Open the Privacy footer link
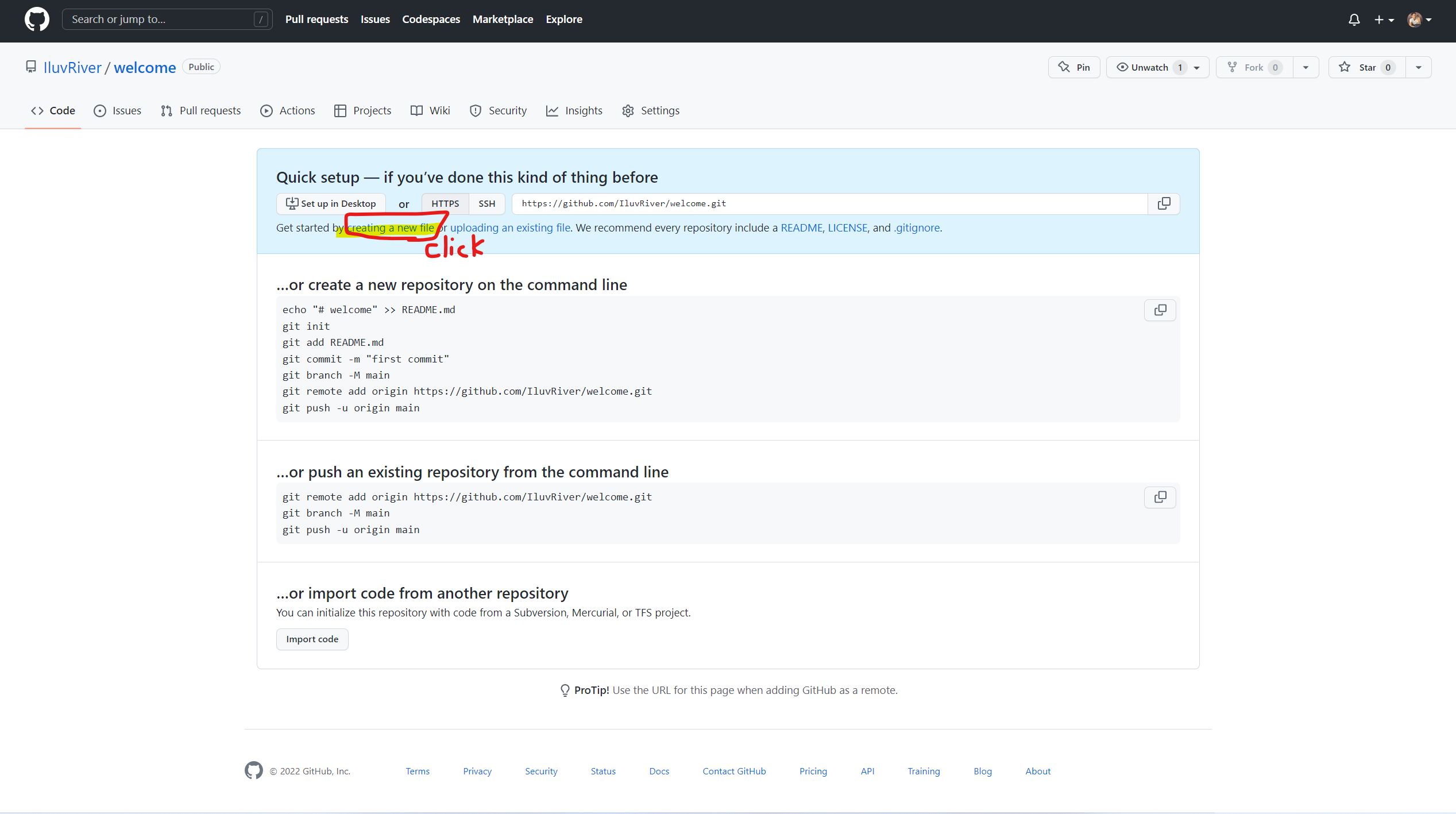 [x=477, y=771]
